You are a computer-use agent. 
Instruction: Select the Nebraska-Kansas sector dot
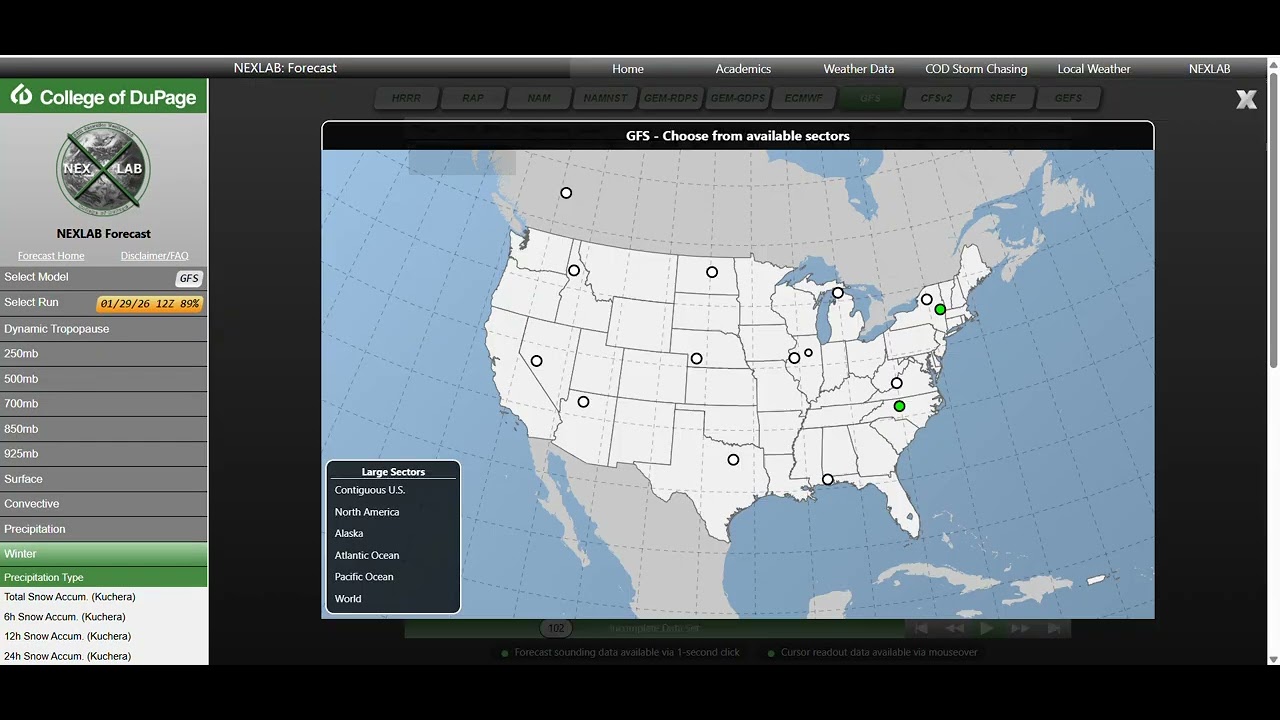[x=697, y=359]
